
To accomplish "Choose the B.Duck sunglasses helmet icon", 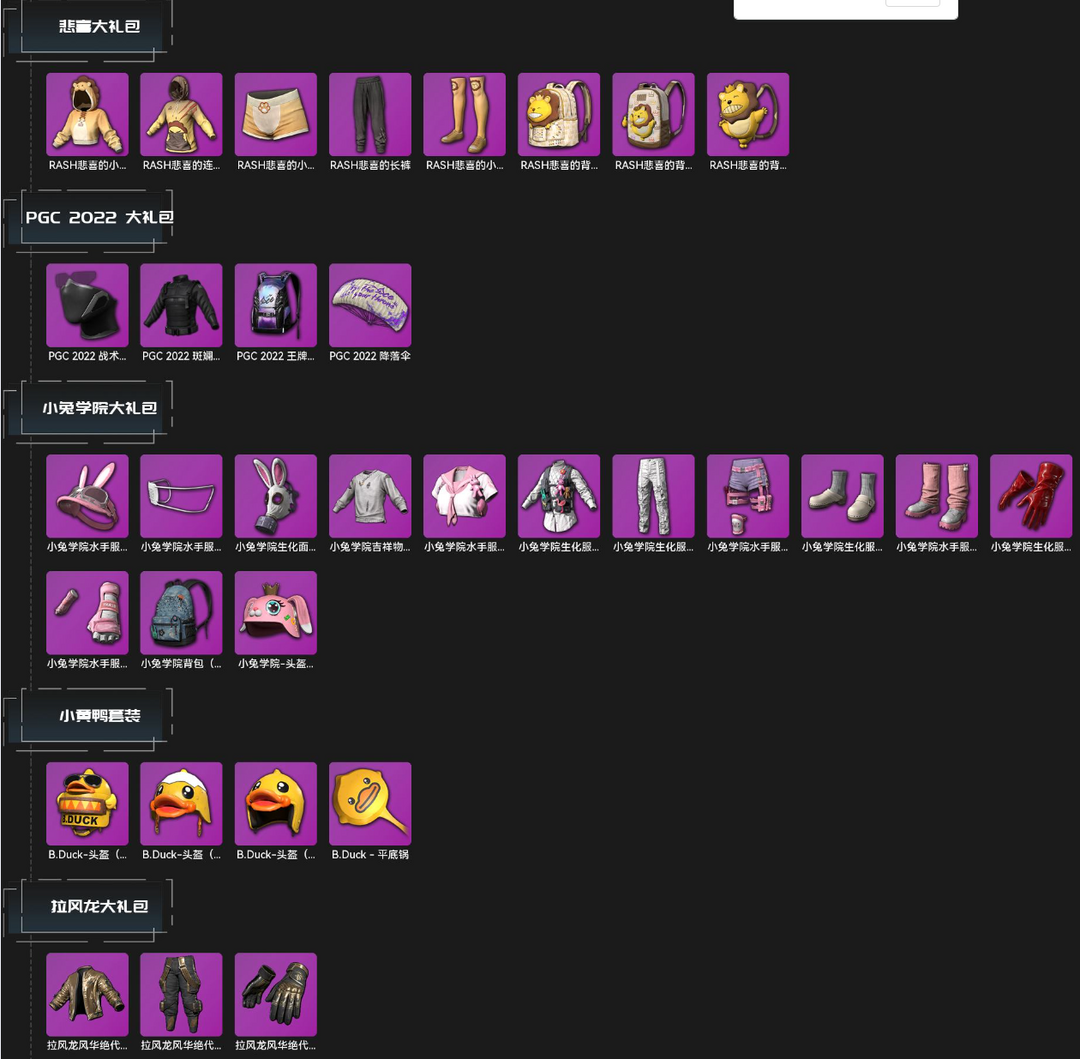I will [87, 804].
